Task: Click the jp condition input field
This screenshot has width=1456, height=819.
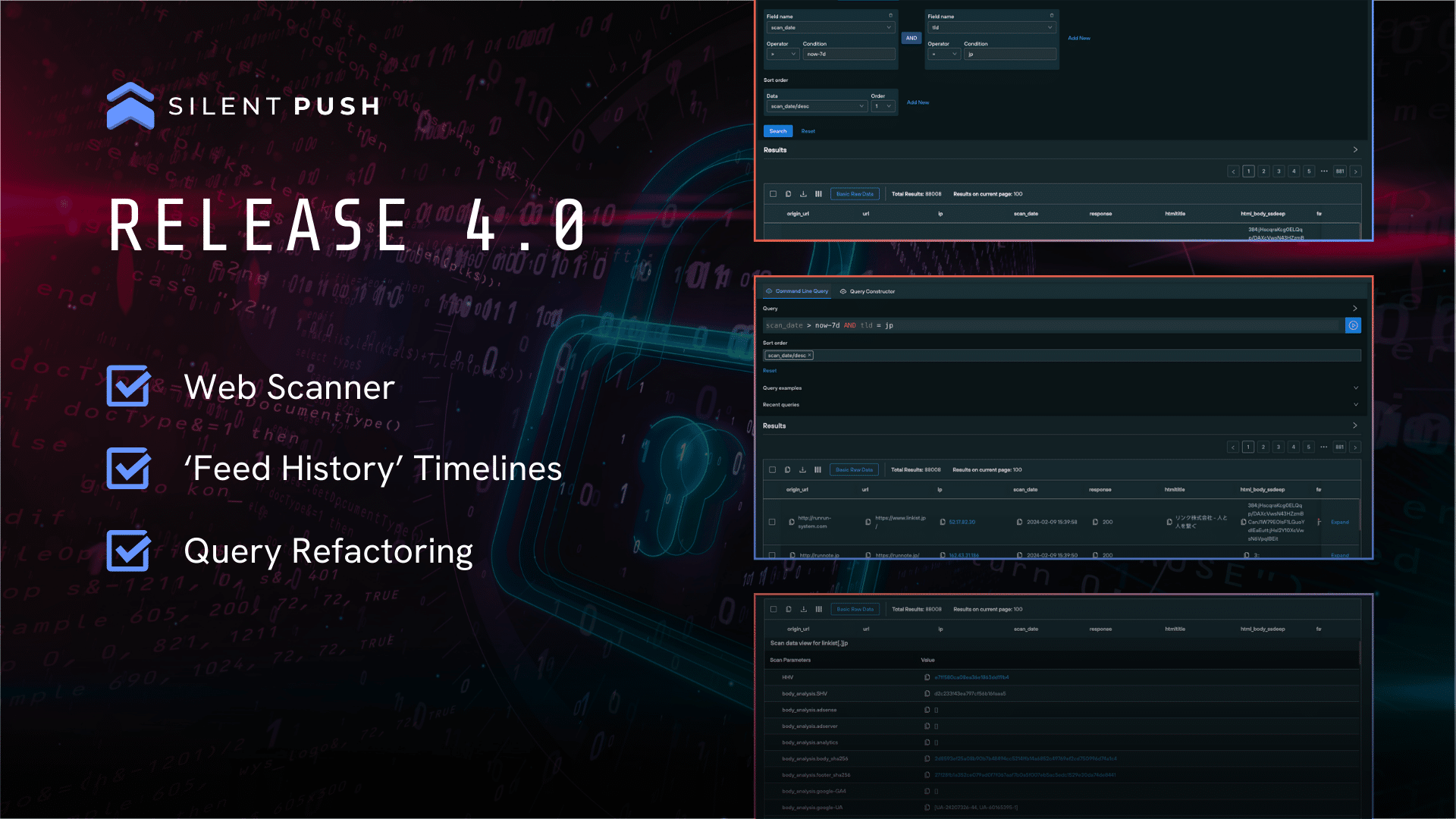Action: [x=1010, y=55]
